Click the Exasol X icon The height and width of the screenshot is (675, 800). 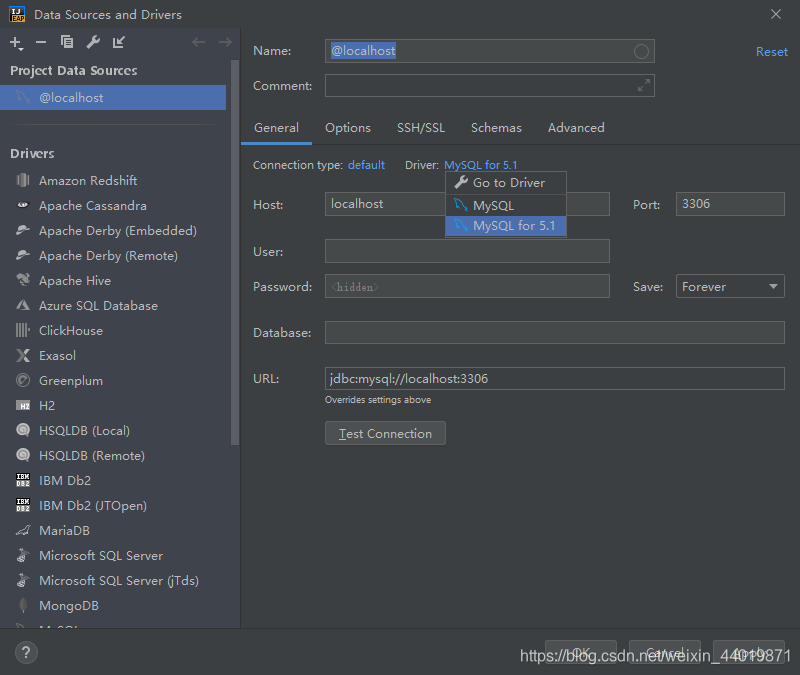tap(23, 355)
